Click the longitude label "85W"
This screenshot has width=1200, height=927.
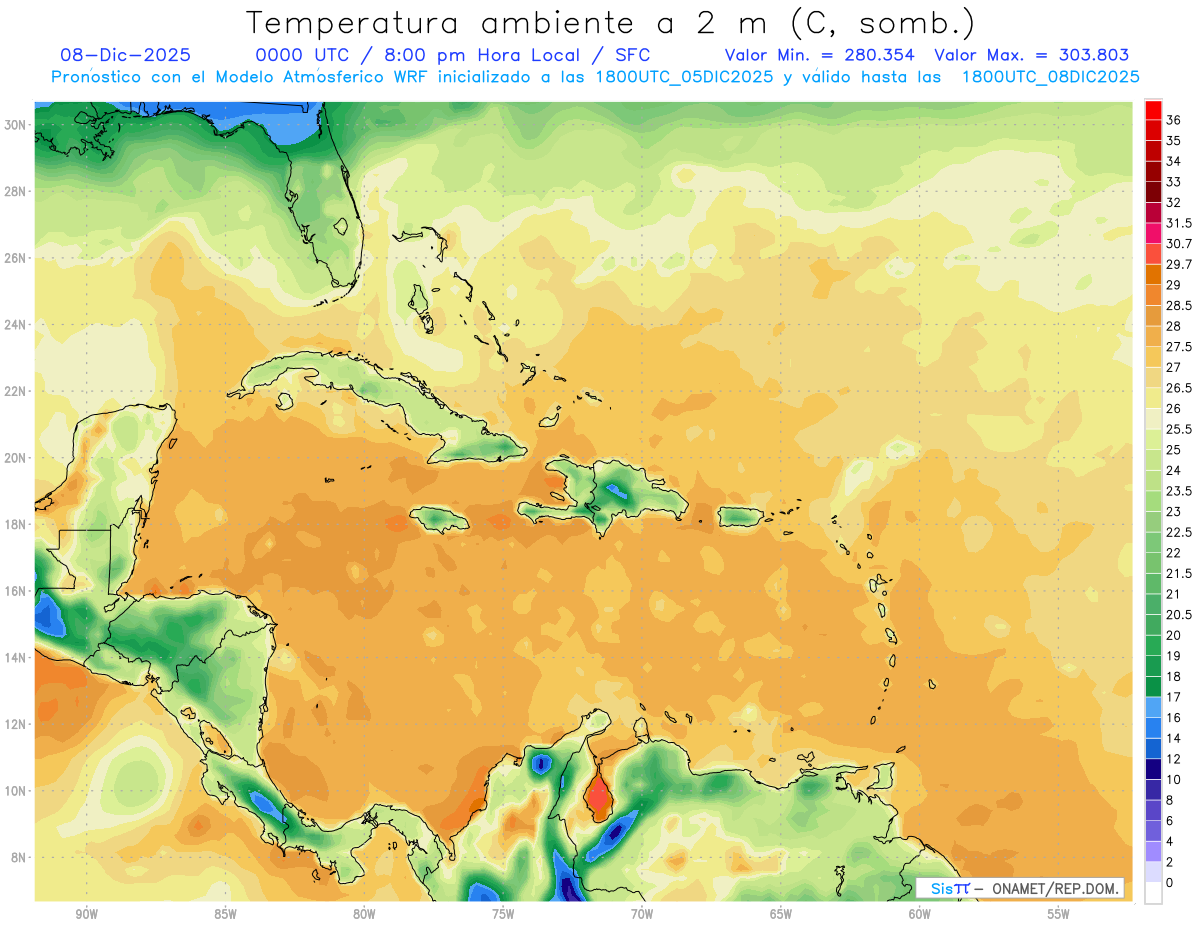coord(225,914)
